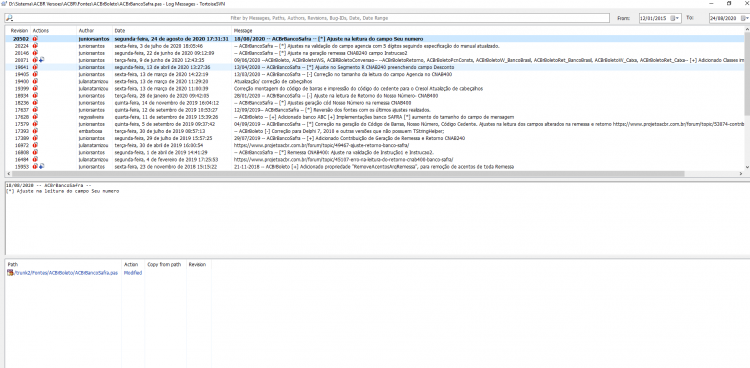Screen dimensions: 750x368
Task: Click author regyssilveira on revision 17628
Action: point(91,117)
